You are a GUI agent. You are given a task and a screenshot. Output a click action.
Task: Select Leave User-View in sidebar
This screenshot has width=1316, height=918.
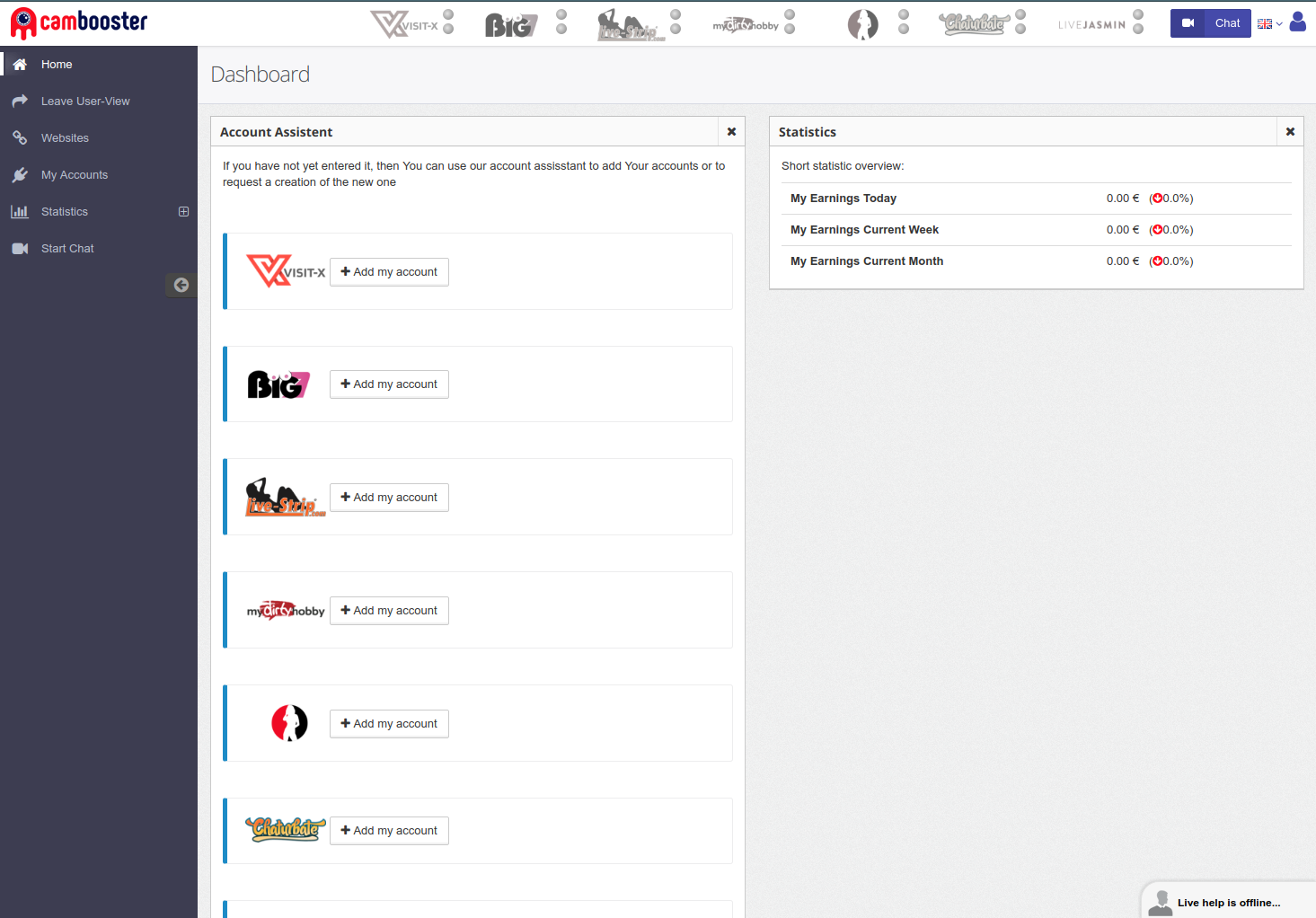click(99, 102)
